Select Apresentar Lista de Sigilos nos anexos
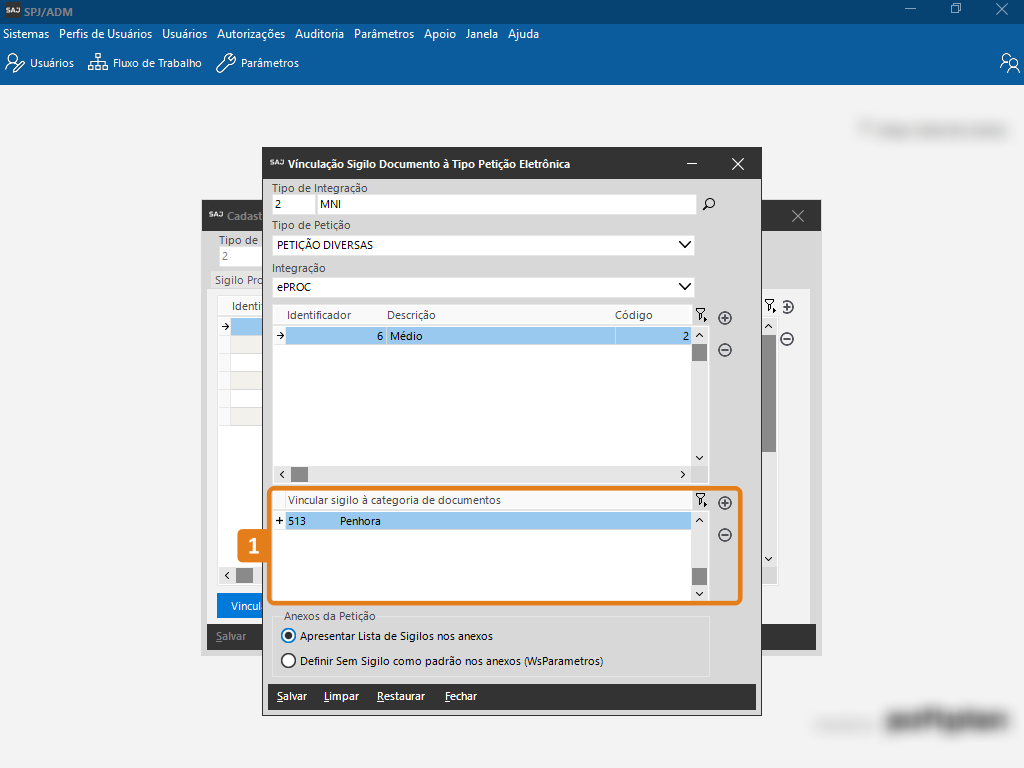The width and height of the screenshot is (1024, 768). pos(289,636)
